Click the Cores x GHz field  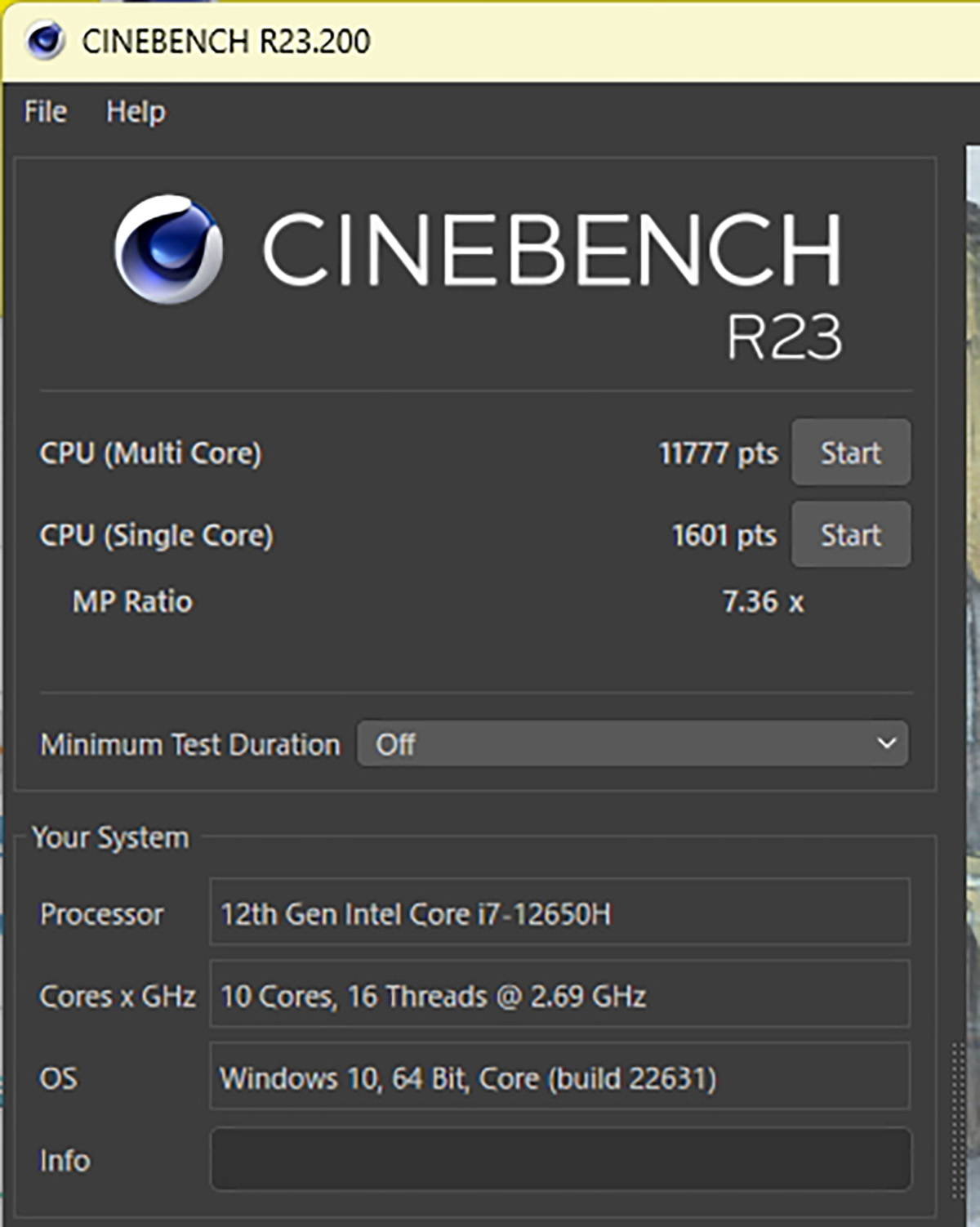pos(559,995)
